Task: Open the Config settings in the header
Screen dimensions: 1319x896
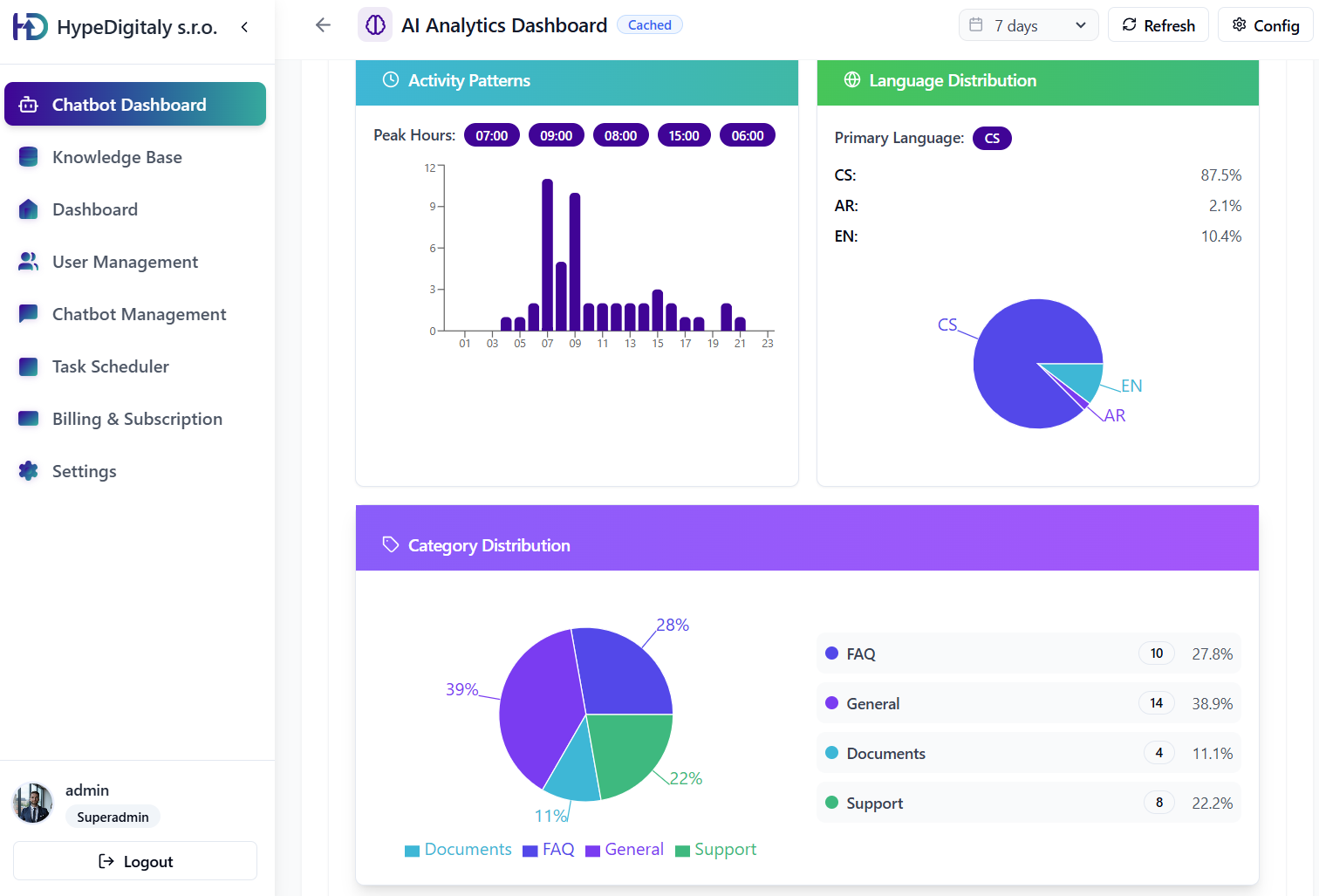Action: coord(1265,24)
